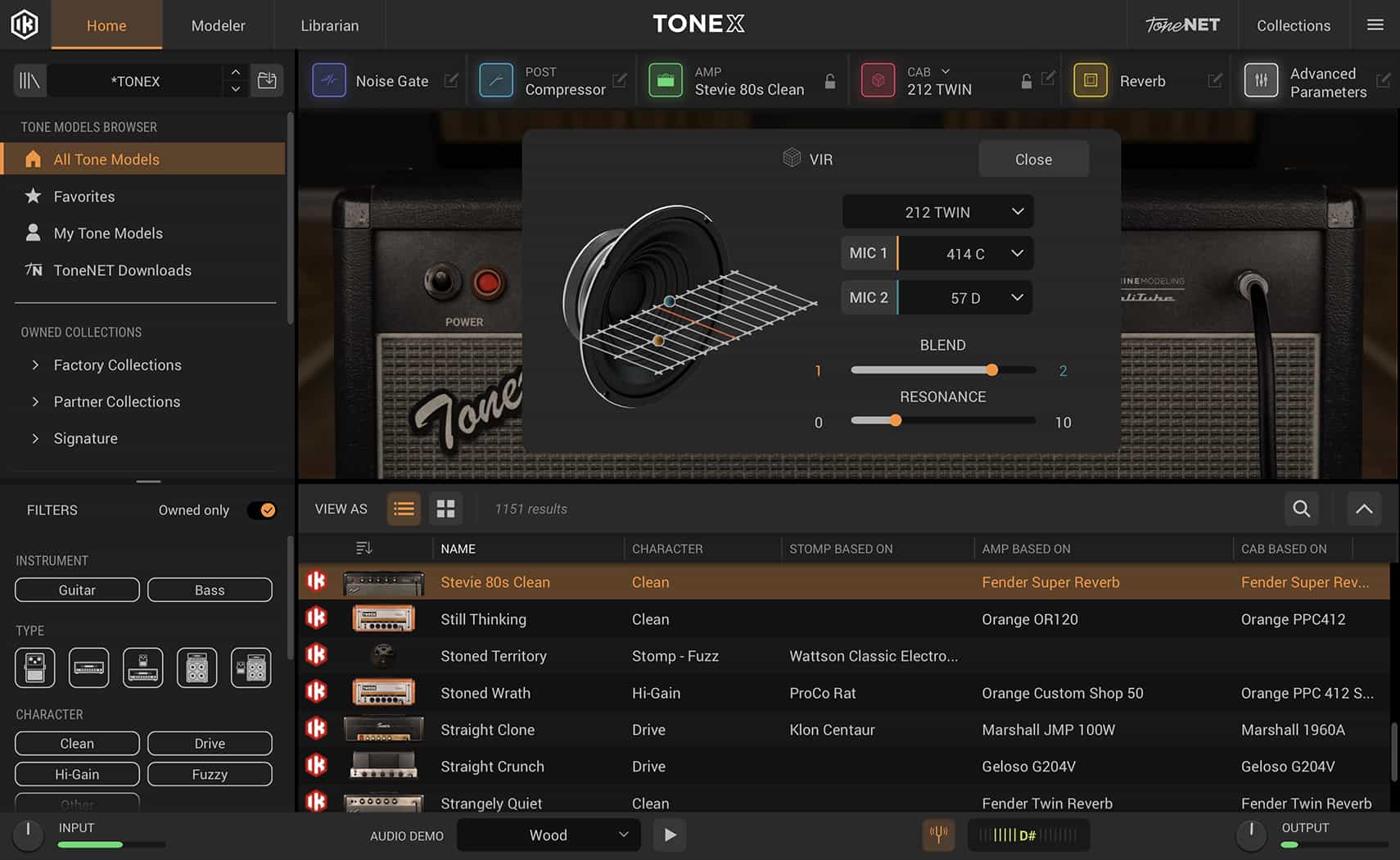Screen dimensions: 1400x860
Task: Select All Tone Models
Action: click(x=143, y=159)
